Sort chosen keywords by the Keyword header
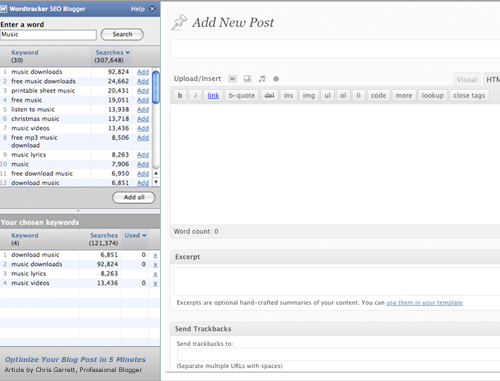Viewport: 500px width, 381px height. 25,236
